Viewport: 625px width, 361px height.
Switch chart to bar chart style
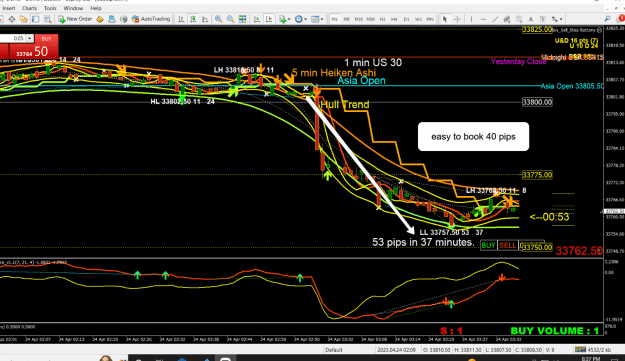pos(181,19)
